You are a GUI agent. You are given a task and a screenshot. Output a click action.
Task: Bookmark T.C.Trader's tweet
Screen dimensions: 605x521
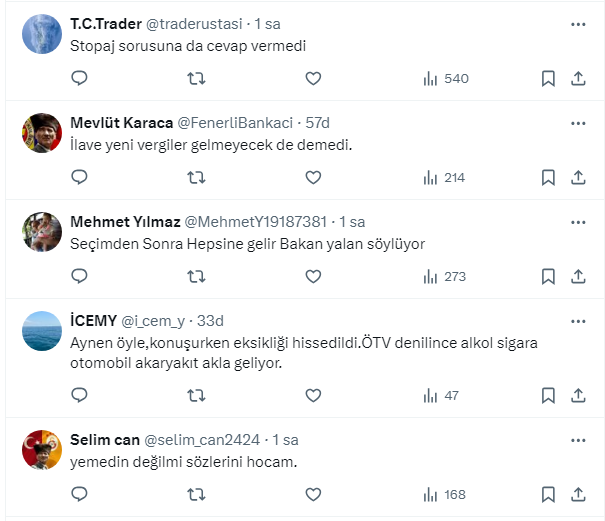(548, 78)
